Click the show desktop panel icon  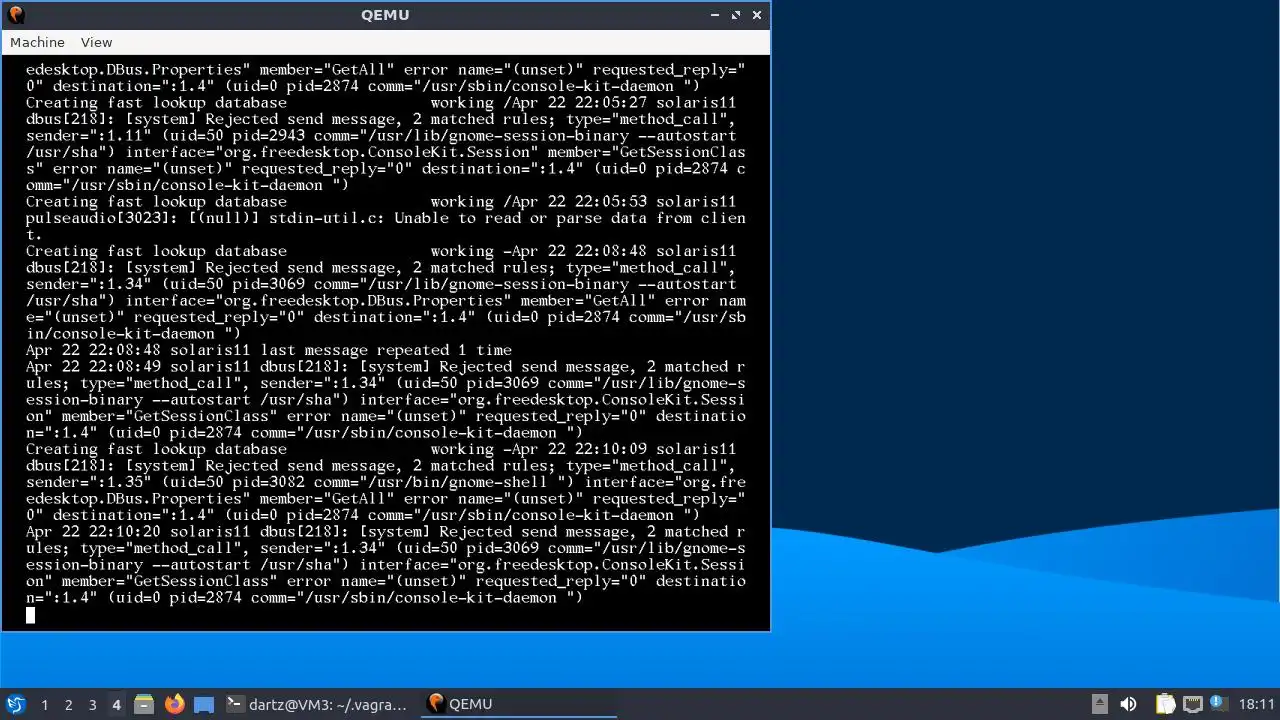tap(204, 704)
